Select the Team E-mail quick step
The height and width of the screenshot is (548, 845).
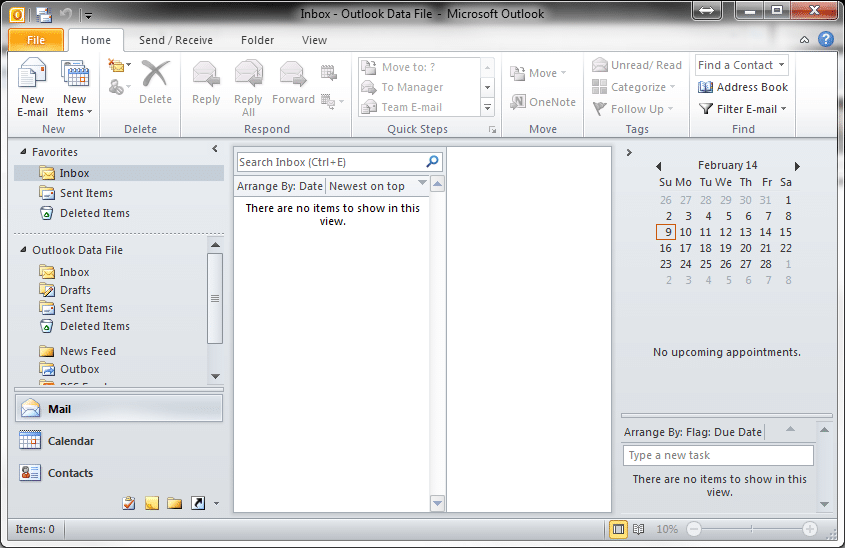pos(418,107)
